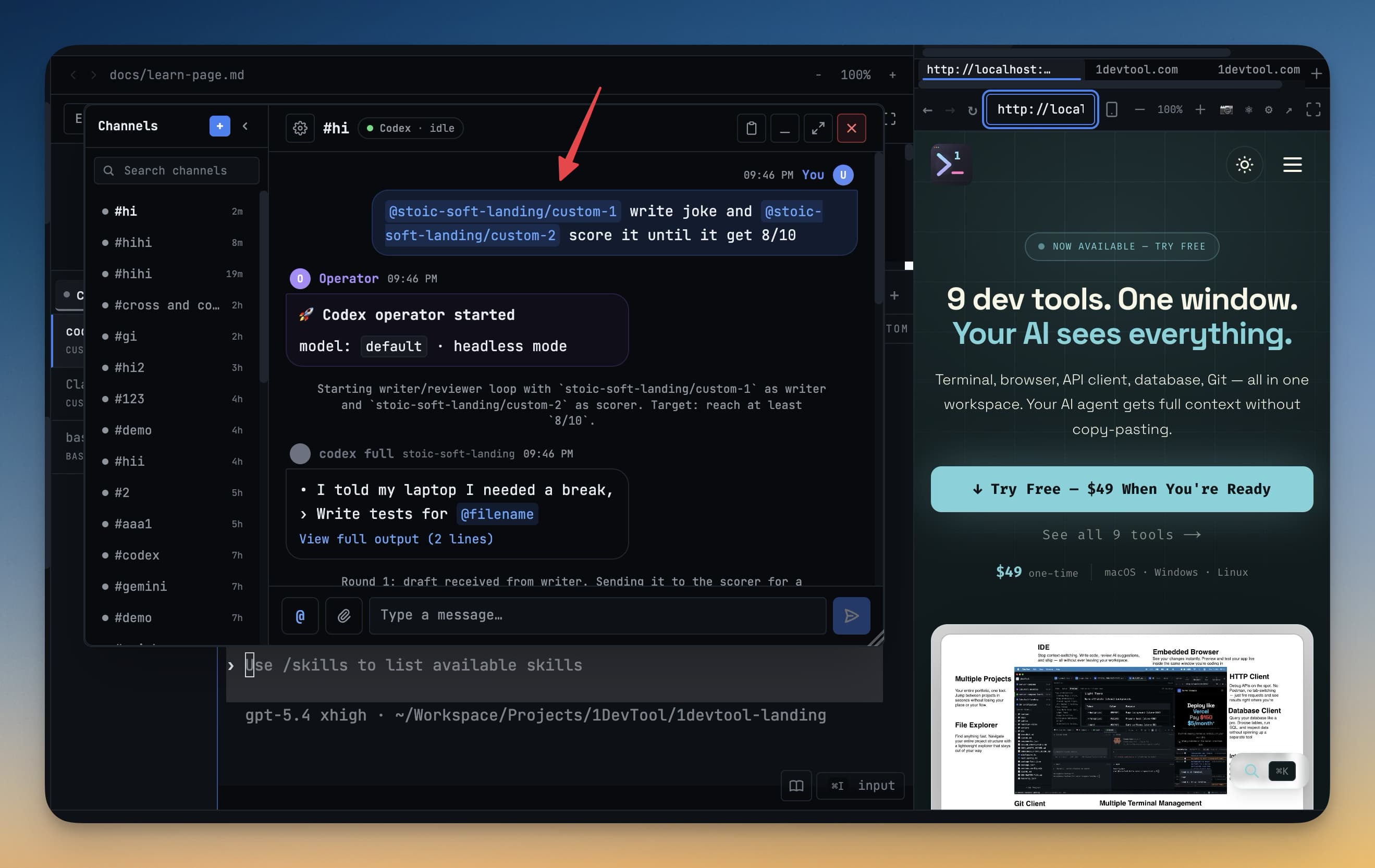Toggle mobile device view in the browser toolbar
1375x868 pixels.
1112,109
